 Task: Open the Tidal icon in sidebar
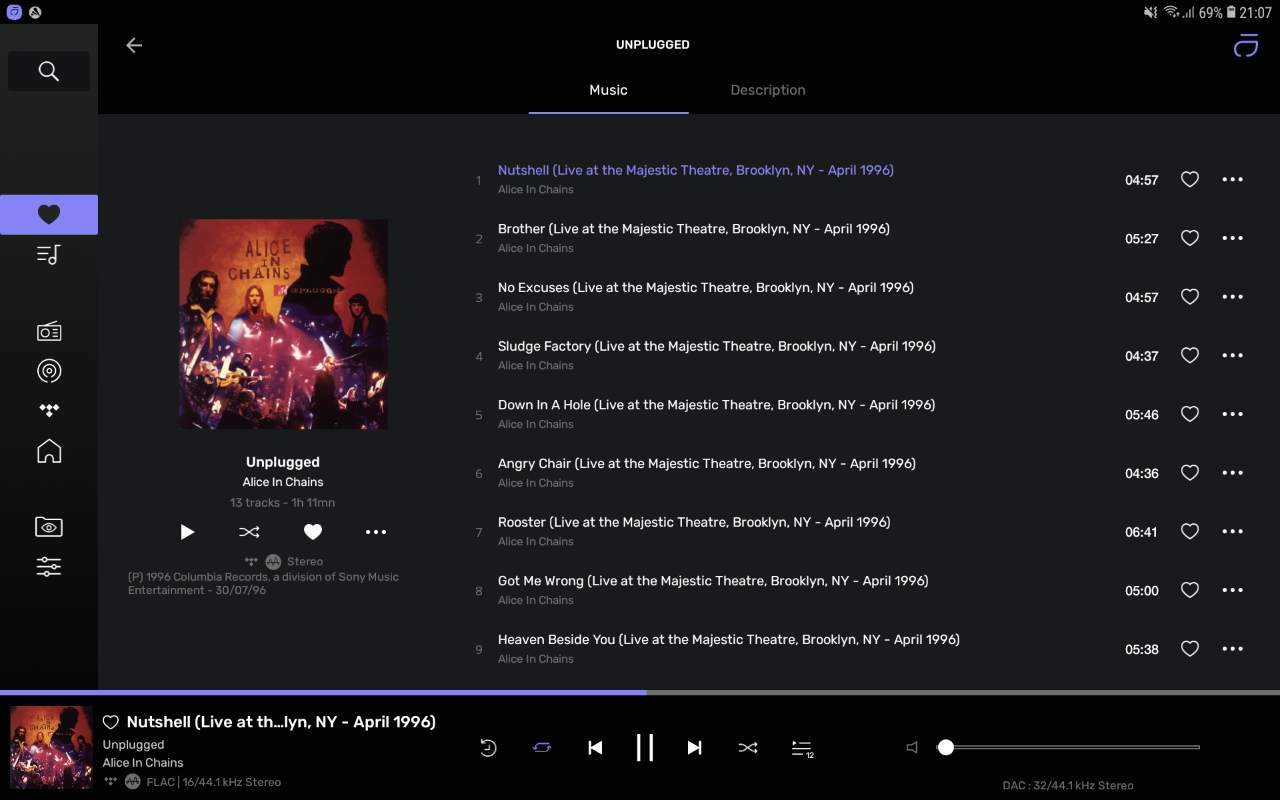[48, 410]
